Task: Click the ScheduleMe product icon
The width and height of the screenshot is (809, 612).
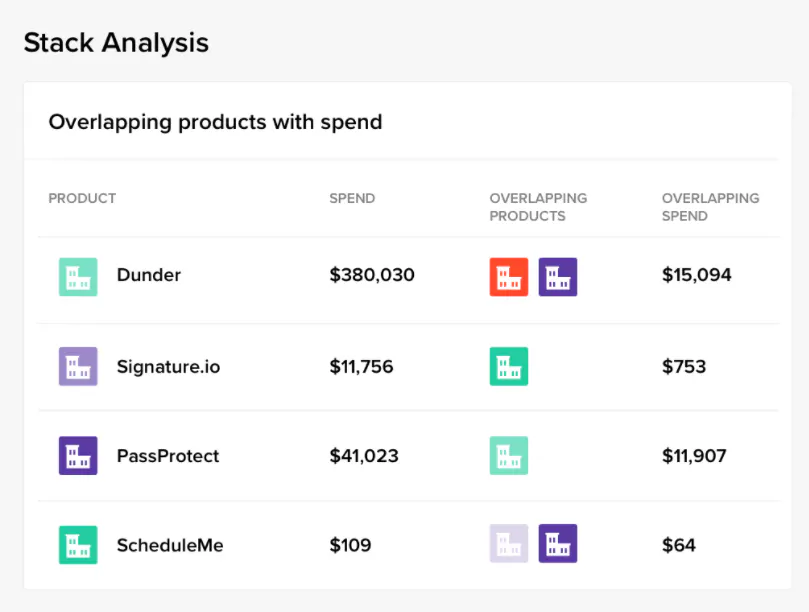Action: (78, 545)
